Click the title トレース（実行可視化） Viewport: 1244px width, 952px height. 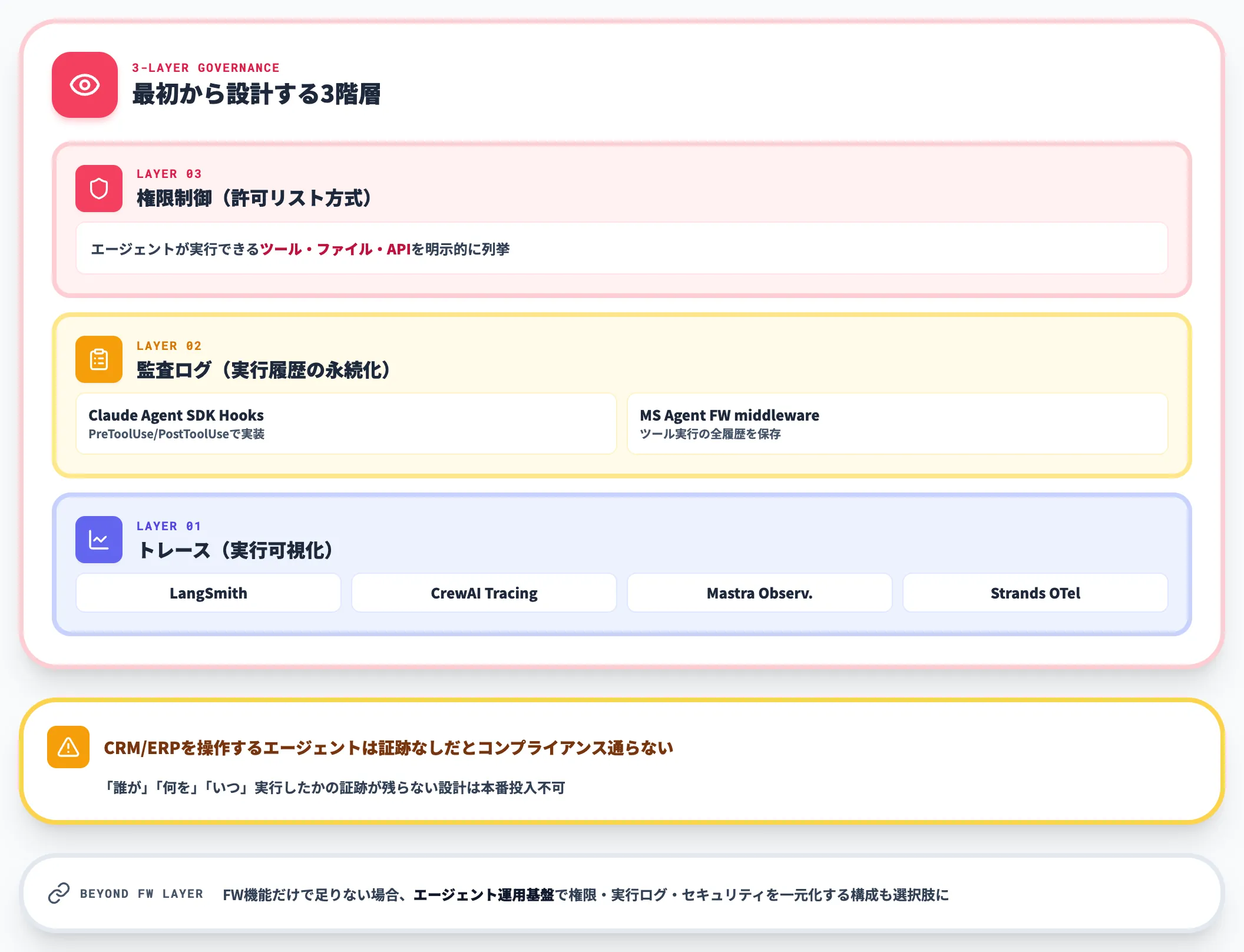click(x=236, y=550)
